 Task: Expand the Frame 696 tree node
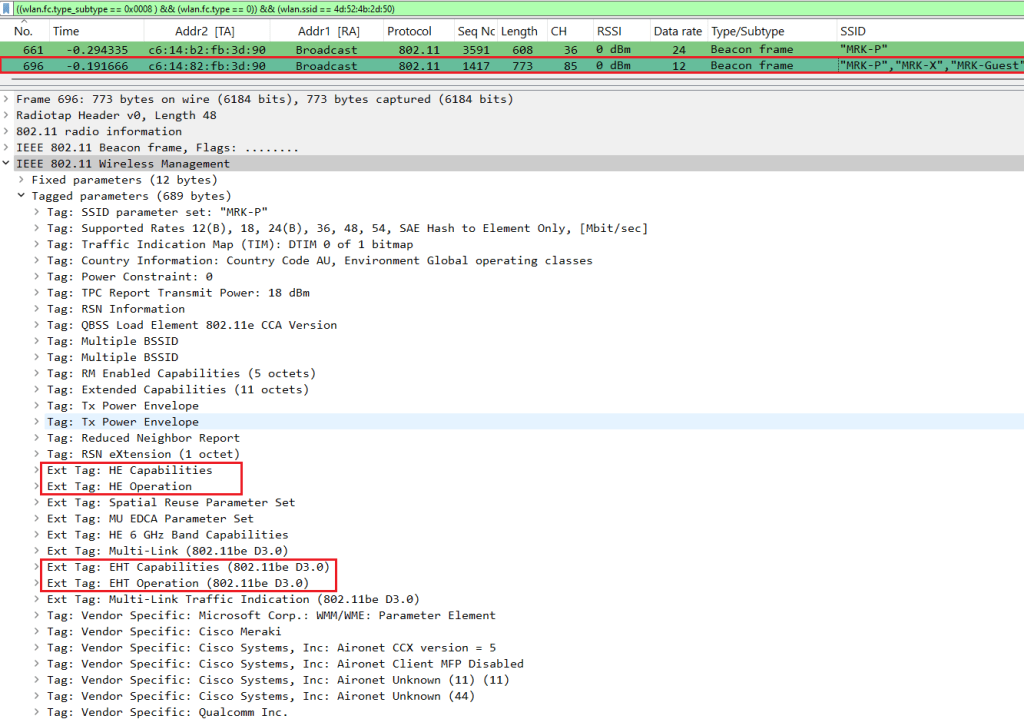pyautogui.click(x=7, y=99)
